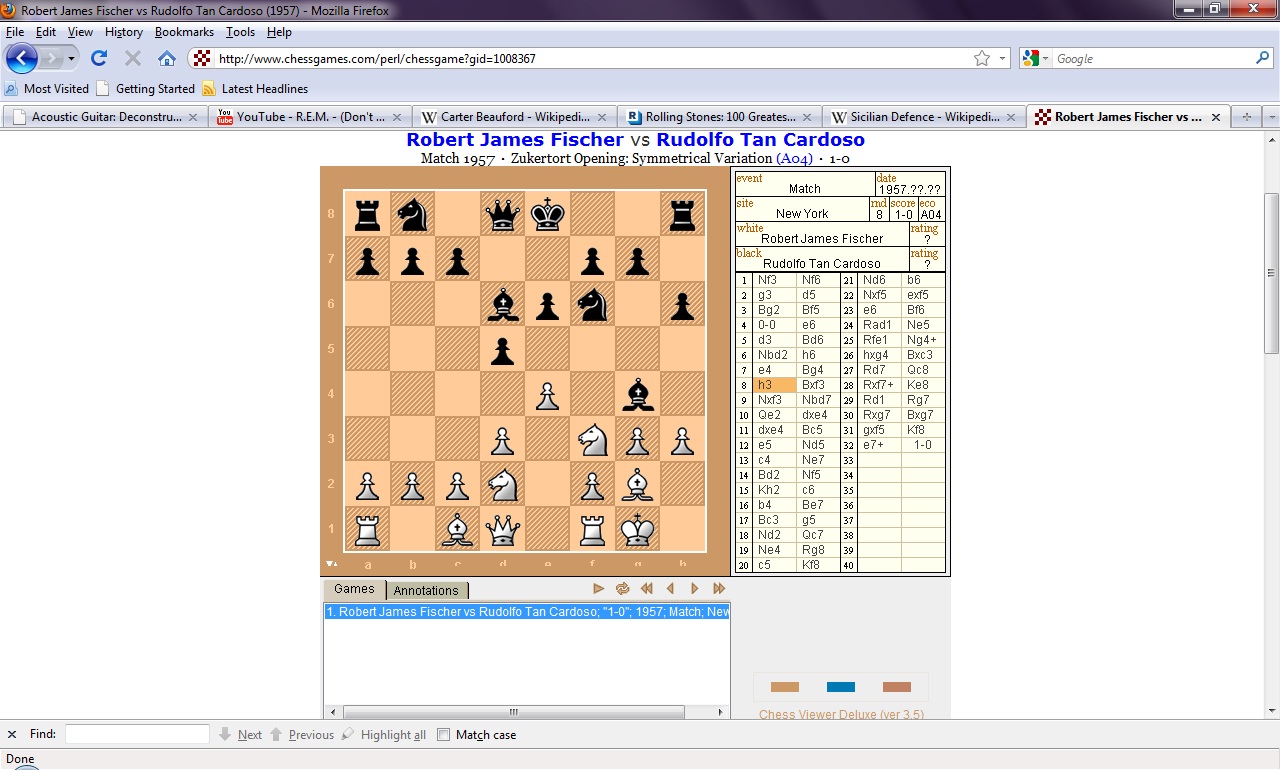Switch to the YouTube R.E.M. tab
1280x770 pixels.
[311, 117]
